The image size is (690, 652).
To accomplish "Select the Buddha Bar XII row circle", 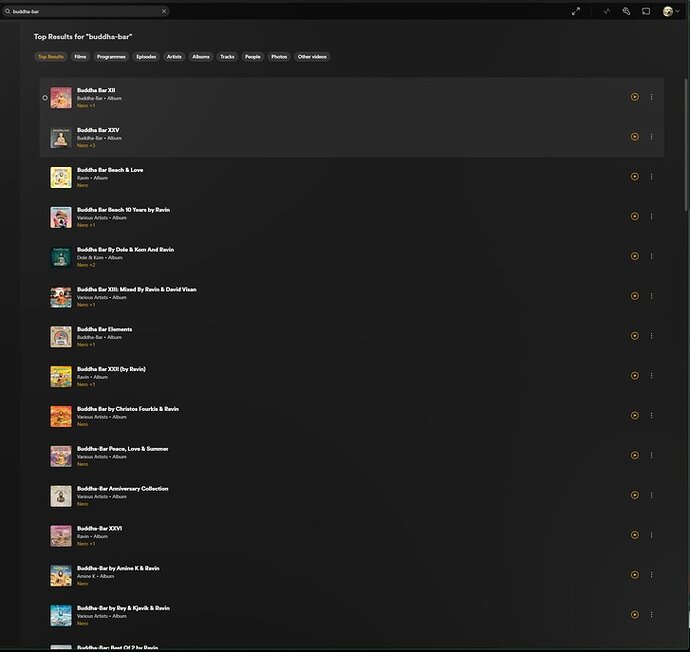I will pyautogui.click(x=45, y=98).
